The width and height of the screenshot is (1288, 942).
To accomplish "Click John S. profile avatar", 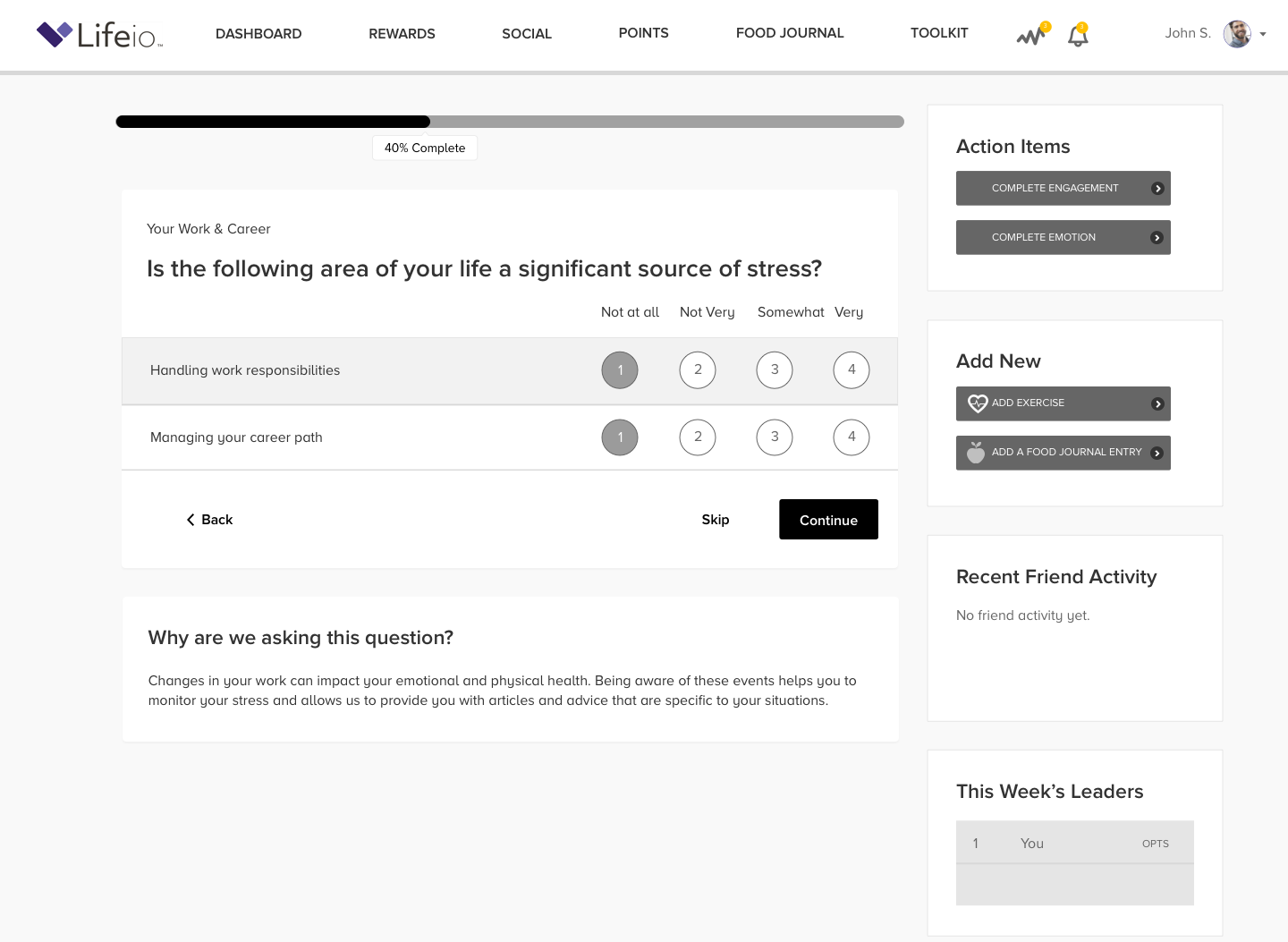I will pos(1237,34).
